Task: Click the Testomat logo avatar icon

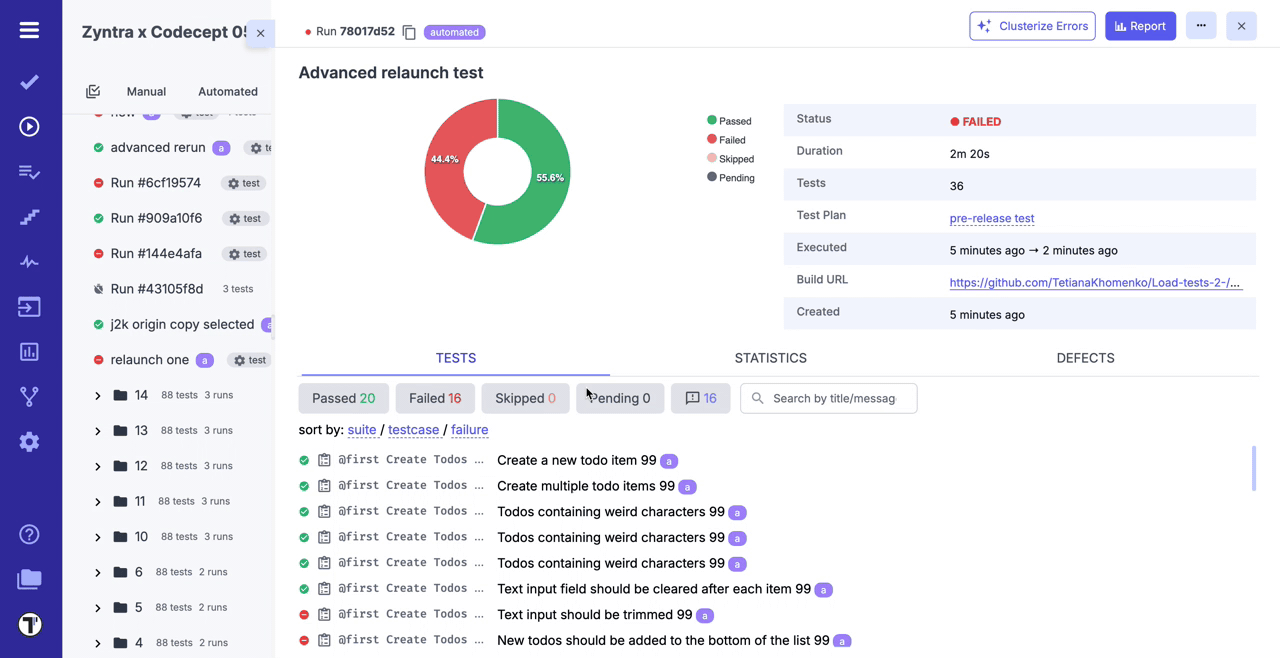Action: click(x=29, y=625)
